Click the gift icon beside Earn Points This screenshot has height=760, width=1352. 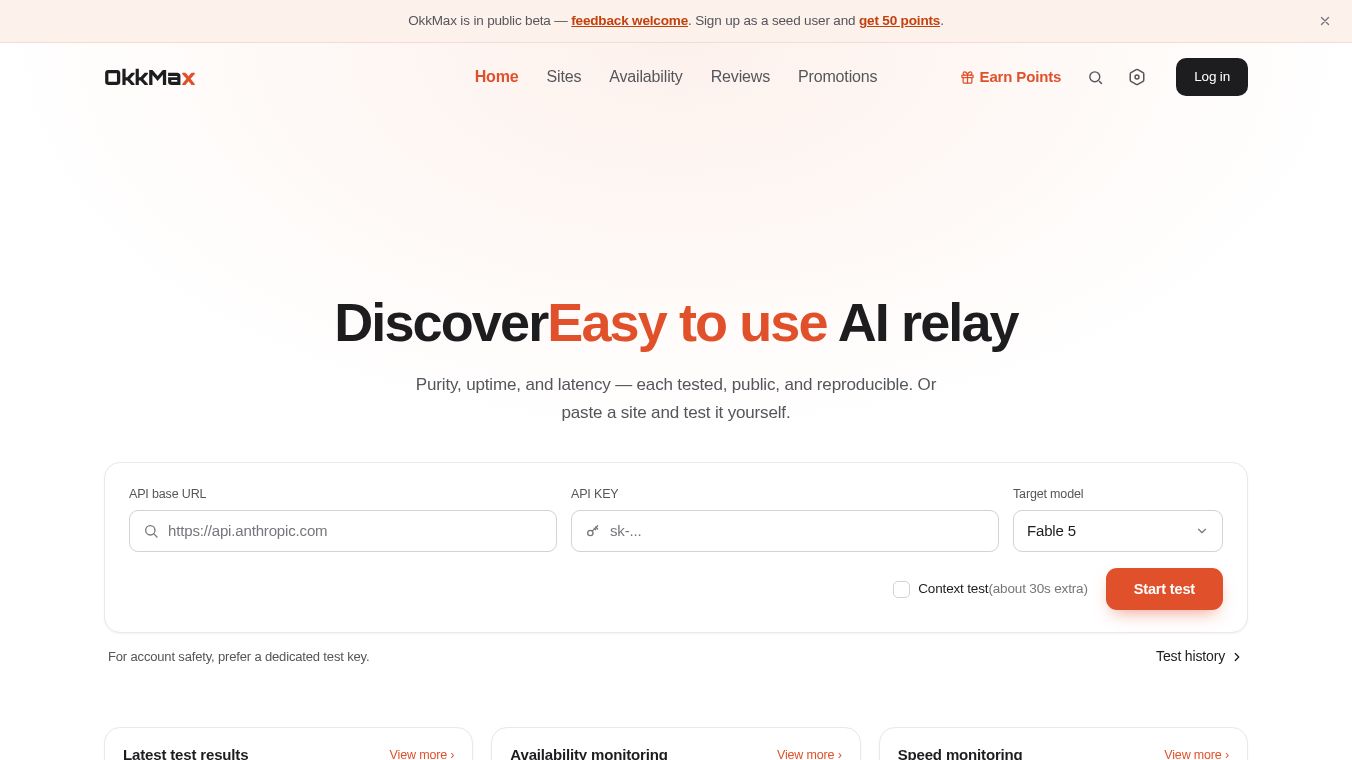tap(967, 77)
